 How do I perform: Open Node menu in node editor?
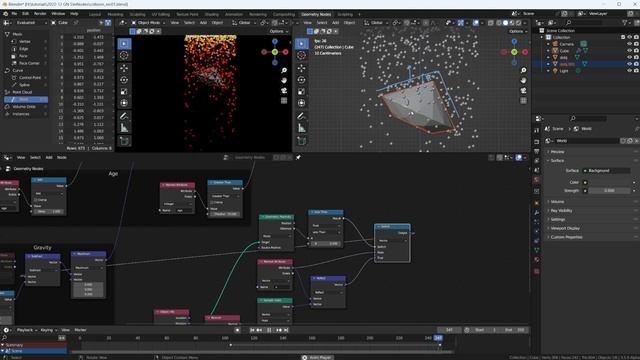(x=62, y=157)
